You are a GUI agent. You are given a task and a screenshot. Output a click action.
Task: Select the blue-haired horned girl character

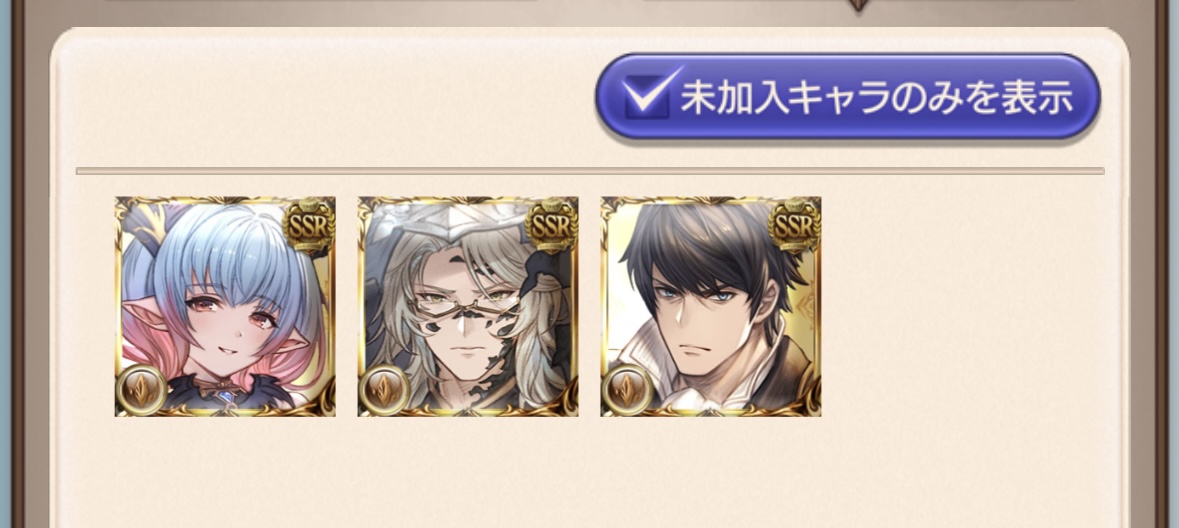point(225,306)
